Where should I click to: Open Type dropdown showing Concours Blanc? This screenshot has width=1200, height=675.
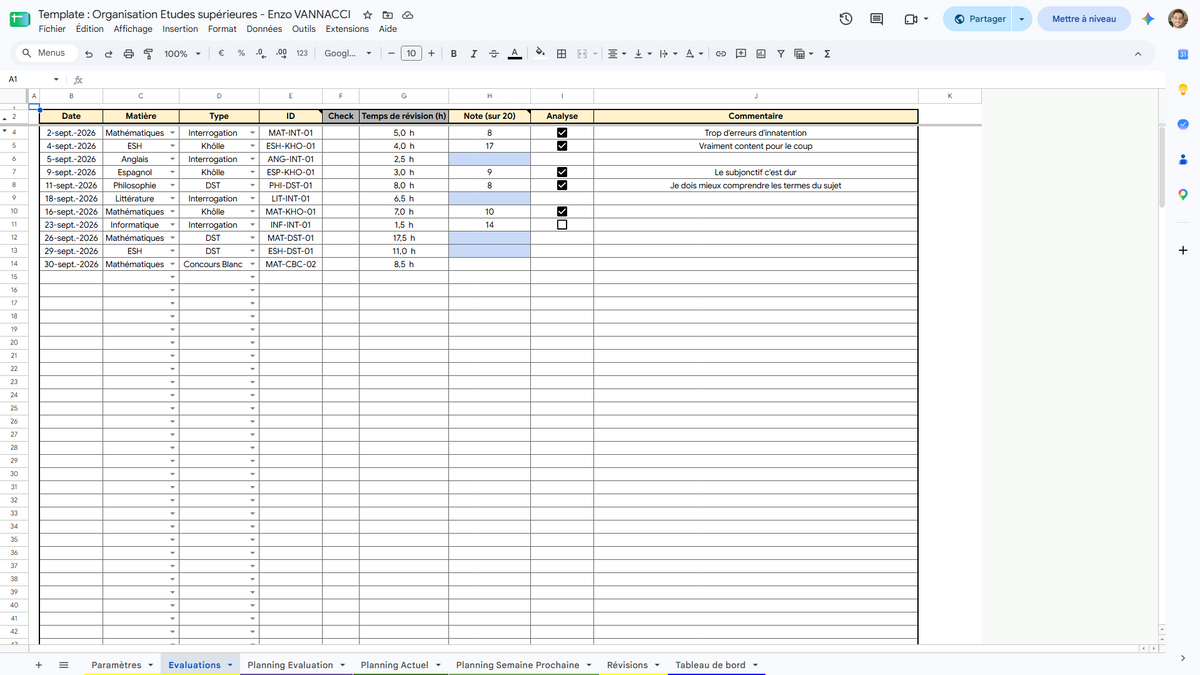[252, 265]
